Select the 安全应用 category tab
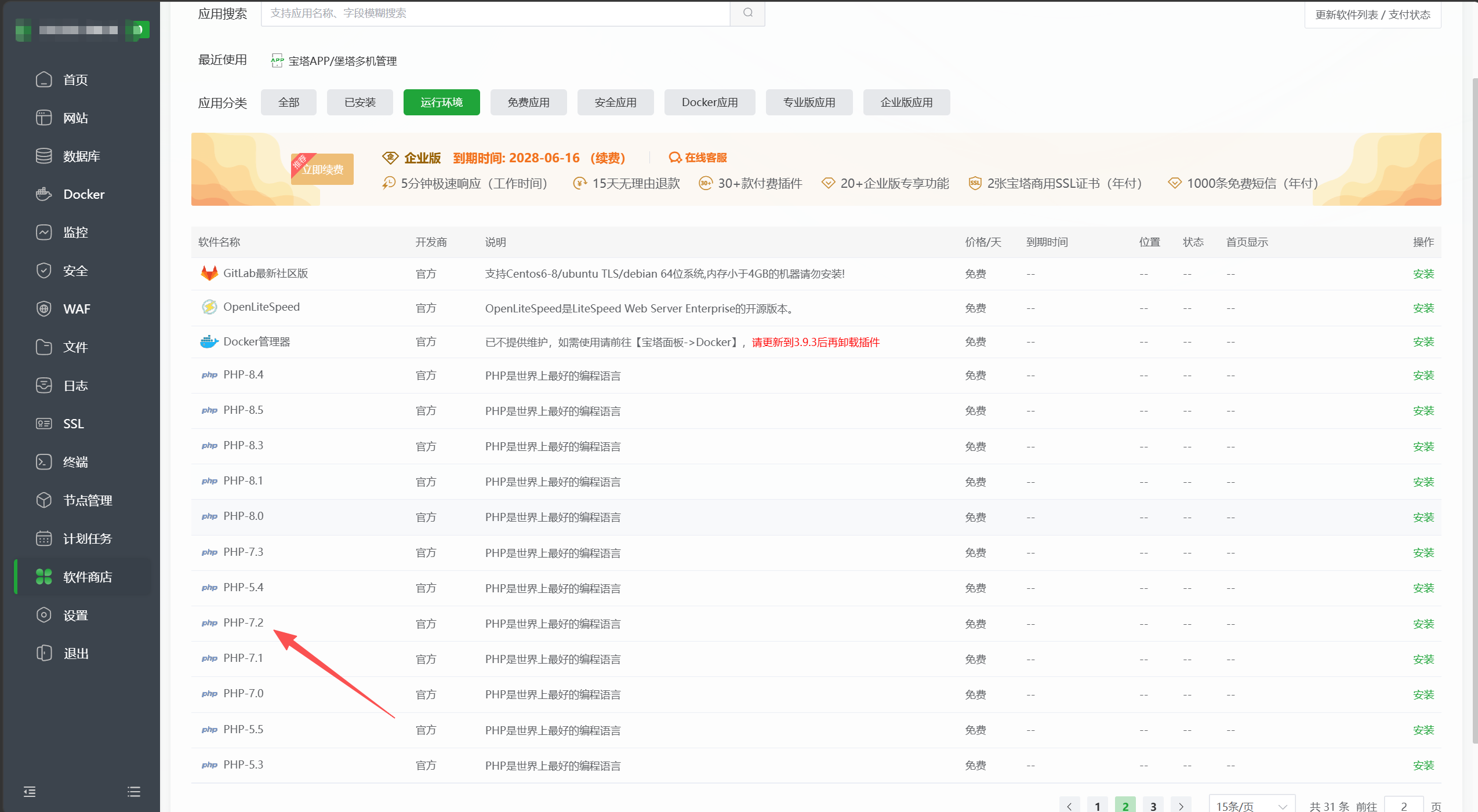The width and height of the screenshot is (1478, 812). (616, 103)
